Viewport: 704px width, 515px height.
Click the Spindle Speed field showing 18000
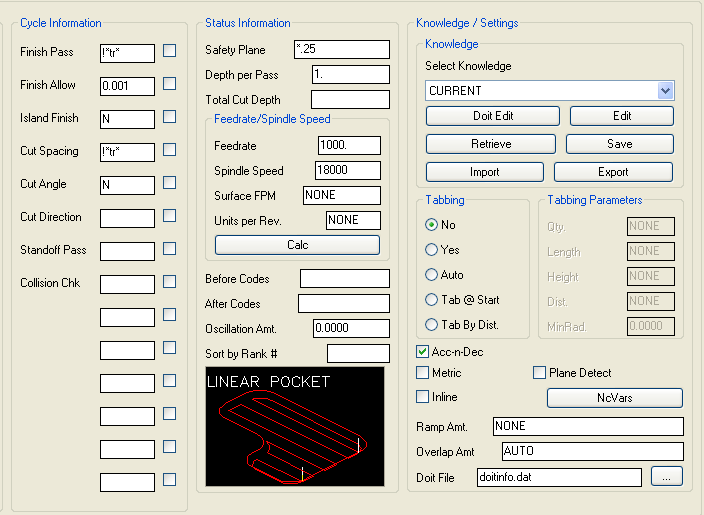[348, 171]
